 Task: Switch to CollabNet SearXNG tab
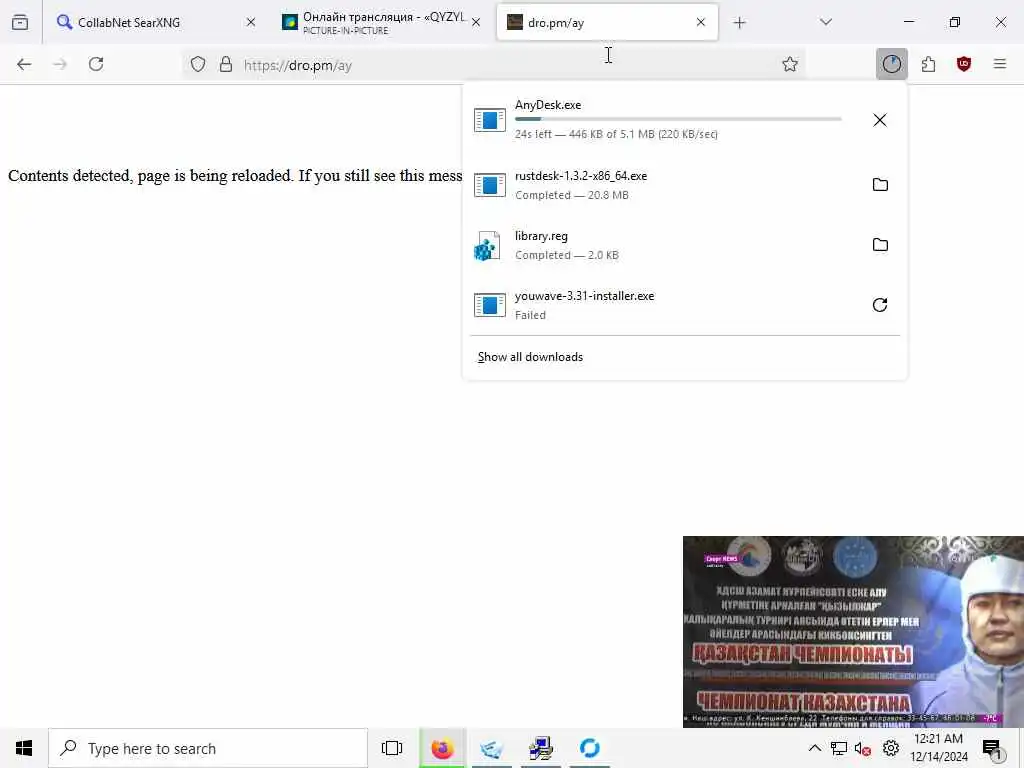click(155, 23)
